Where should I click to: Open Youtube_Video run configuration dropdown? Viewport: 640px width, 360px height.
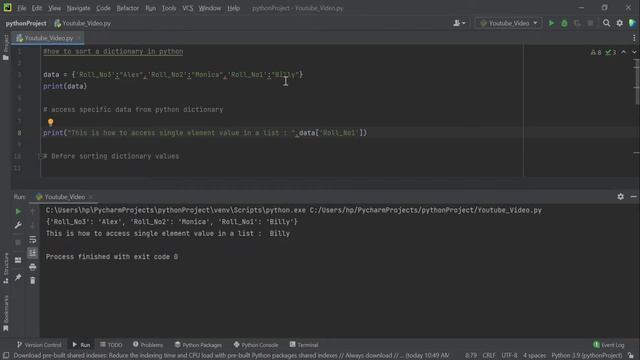[x=508, y=23]
